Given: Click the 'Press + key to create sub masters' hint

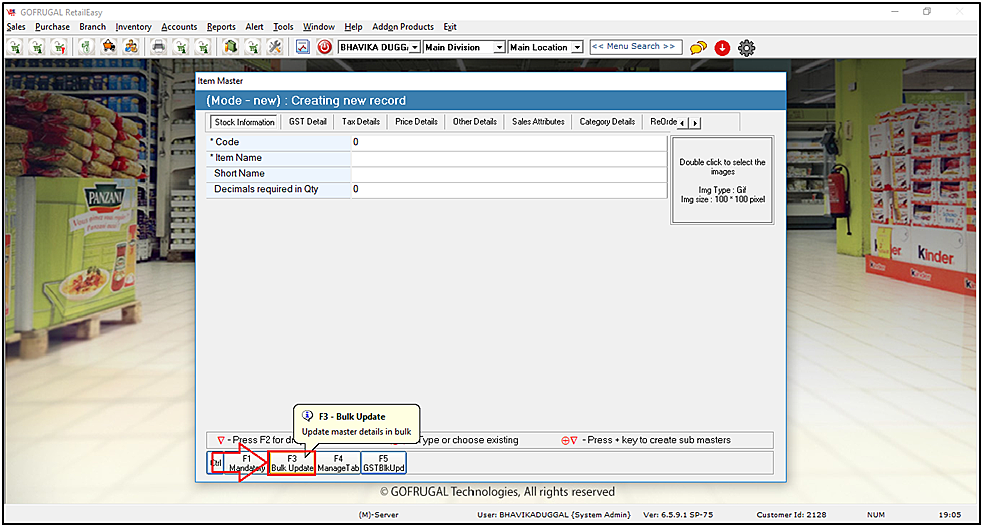Looking at the screenshot, I should pyautogui.click(x=656, y=440).
